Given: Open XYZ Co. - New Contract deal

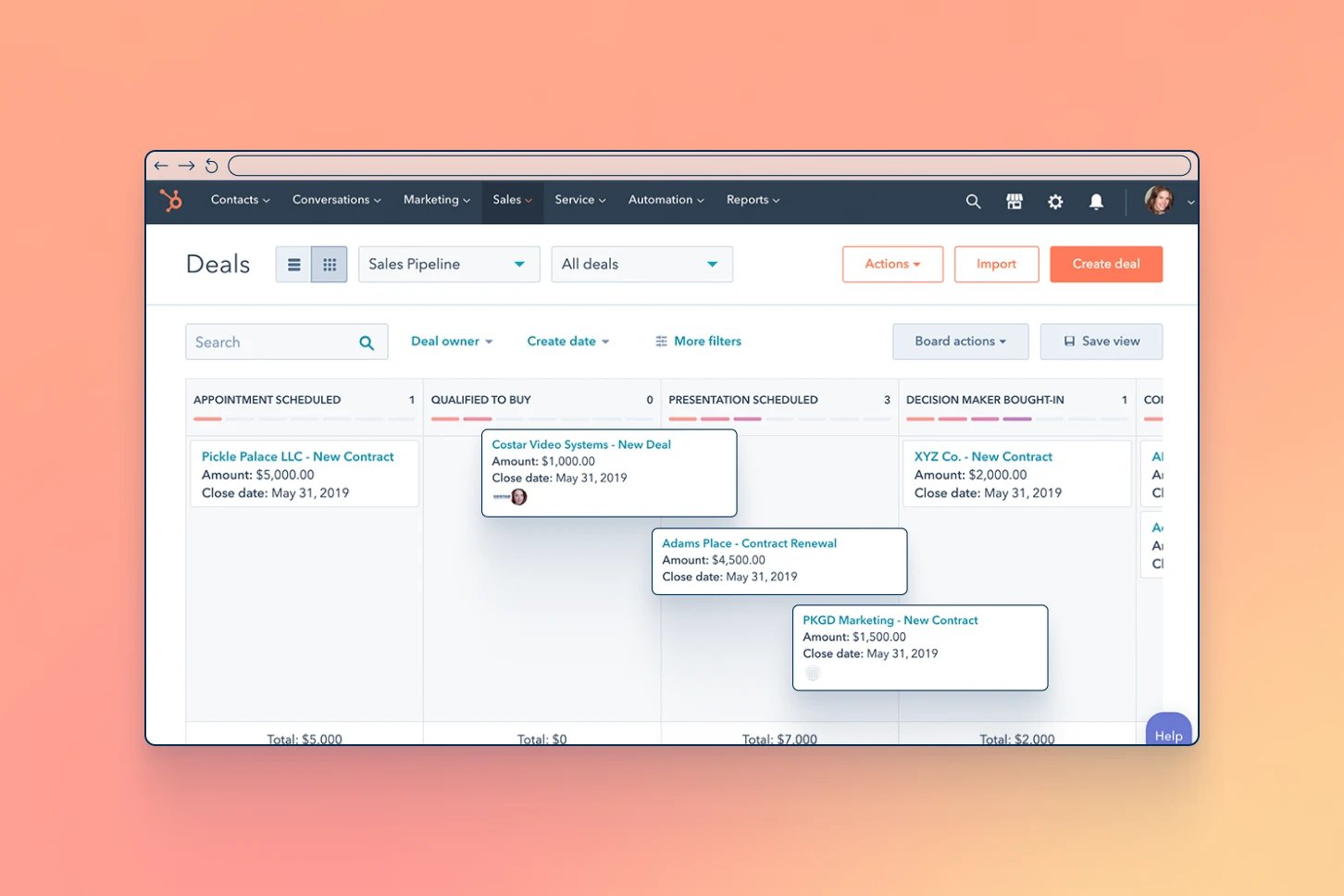Looking at the screenshot, I should tap(983, 457).
